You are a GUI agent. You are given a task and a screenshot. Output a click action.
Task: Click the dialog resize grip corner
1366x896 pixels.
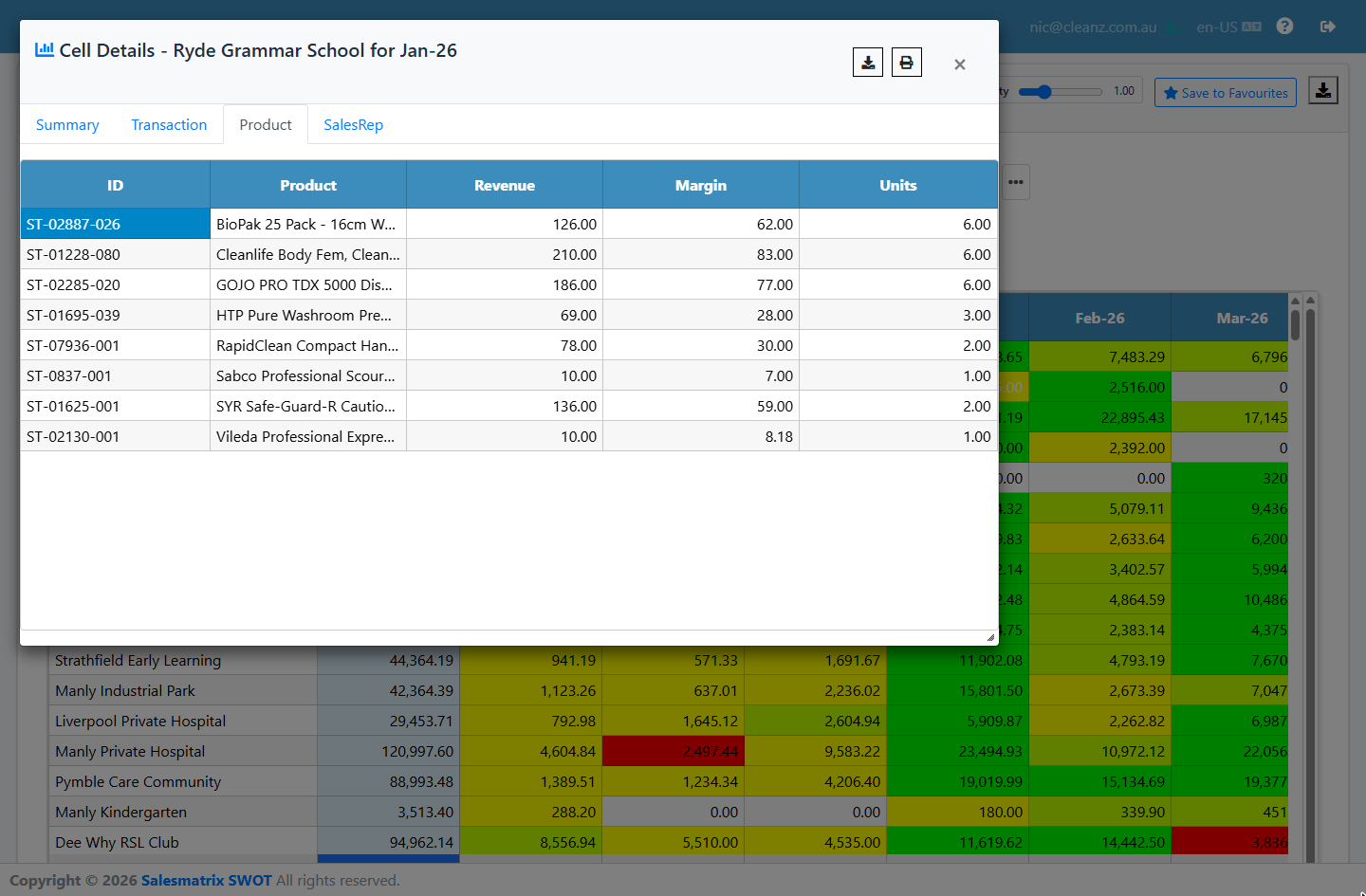(991, 637)
